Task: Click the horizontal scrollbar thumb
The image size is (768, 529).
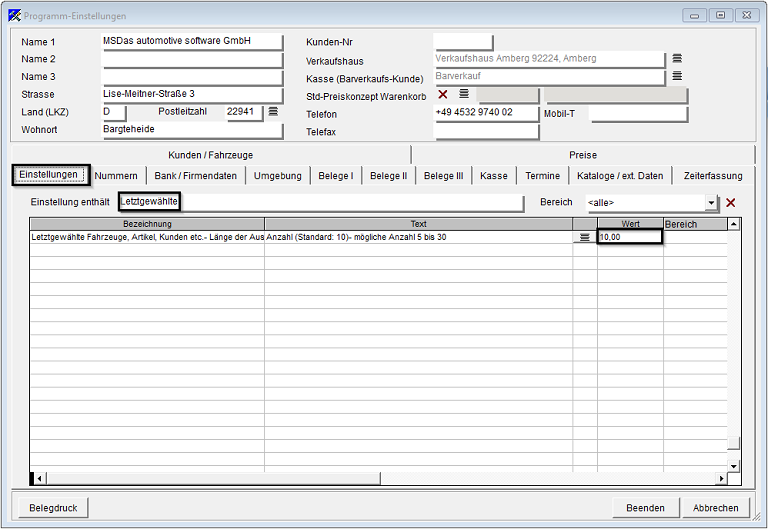Action: click(213, 479)
